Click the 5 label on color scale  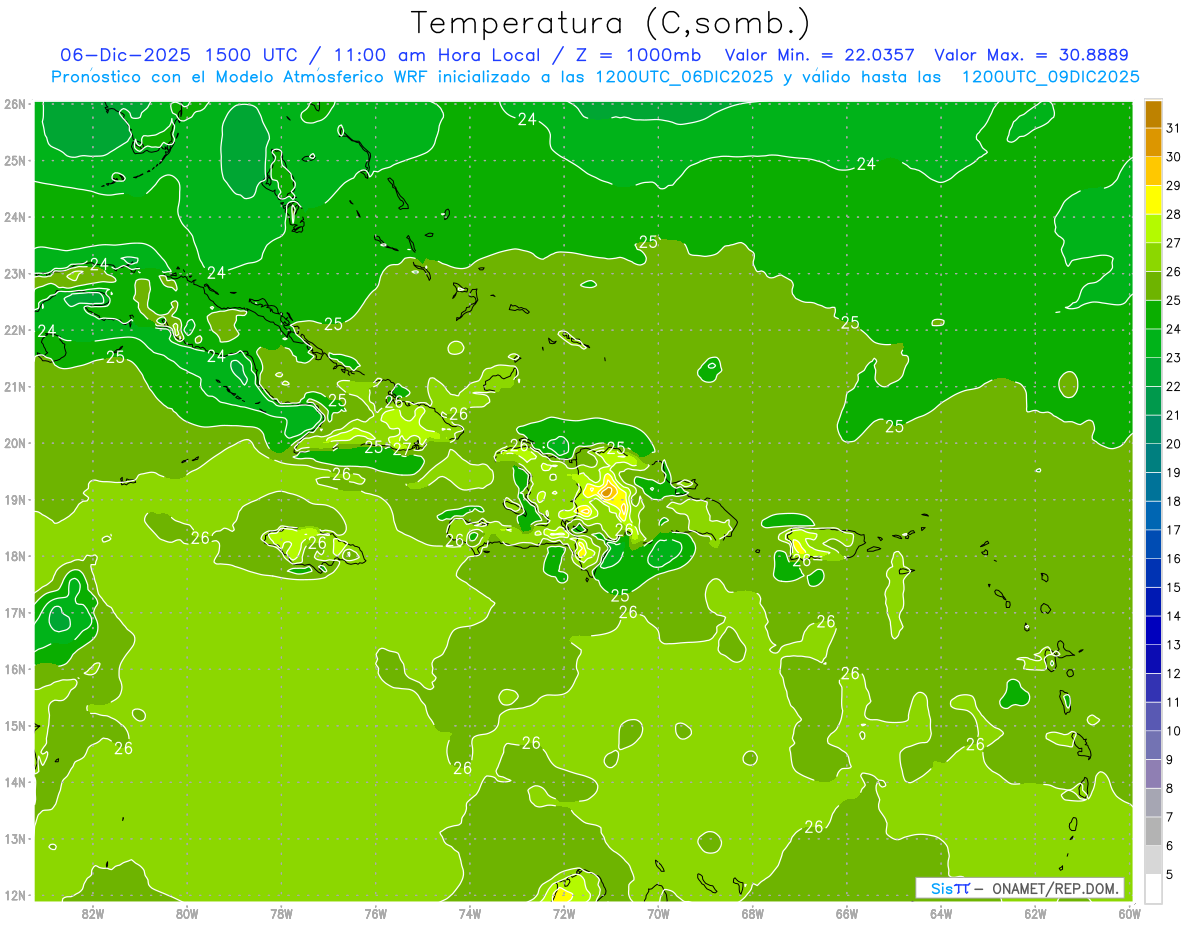tap(1170, 875)
